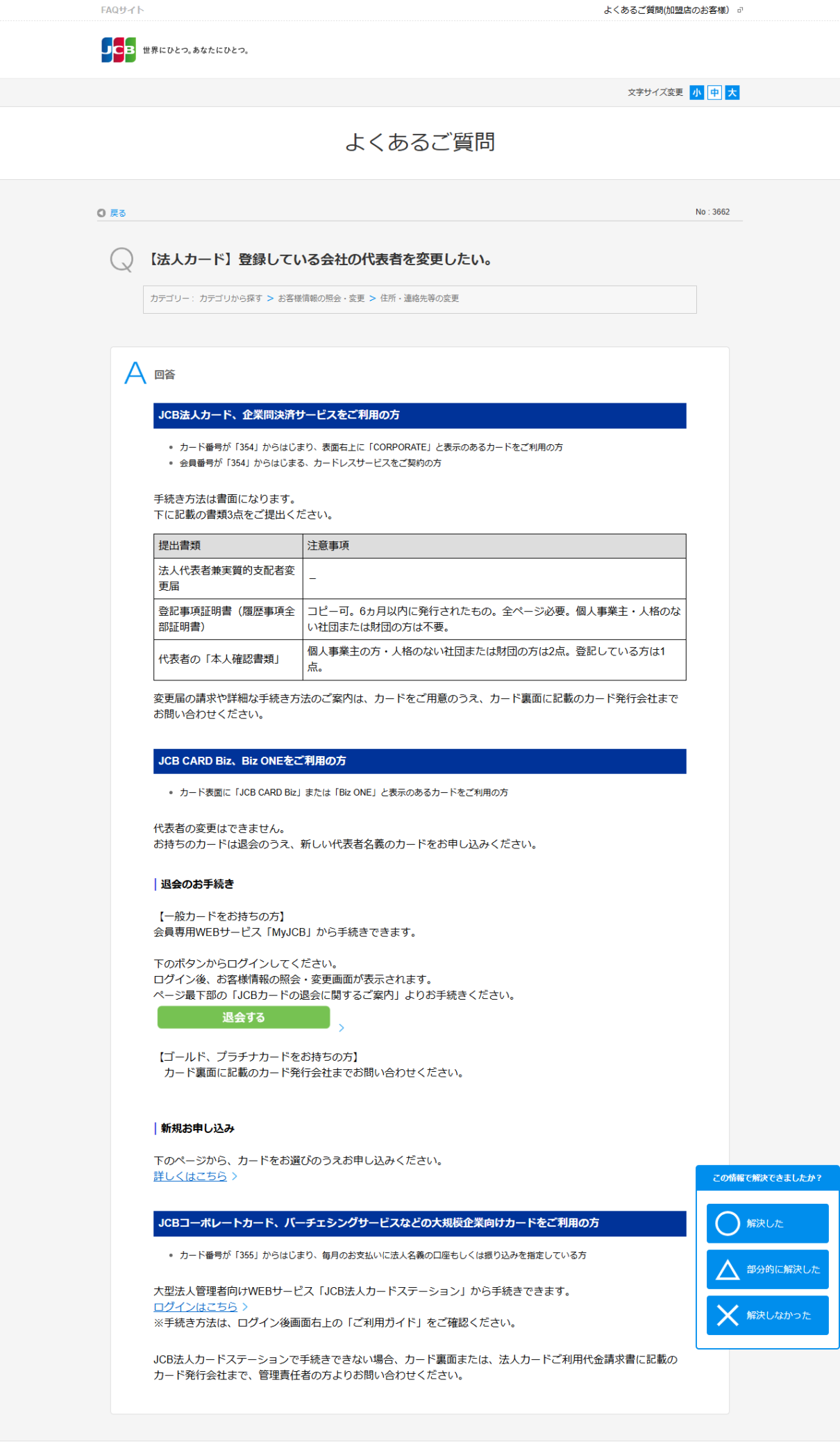Image resolution: width=840 pixels, height=1444 pixels.
Task: Click the 退会のお手続き subheading
Action: 197,884
